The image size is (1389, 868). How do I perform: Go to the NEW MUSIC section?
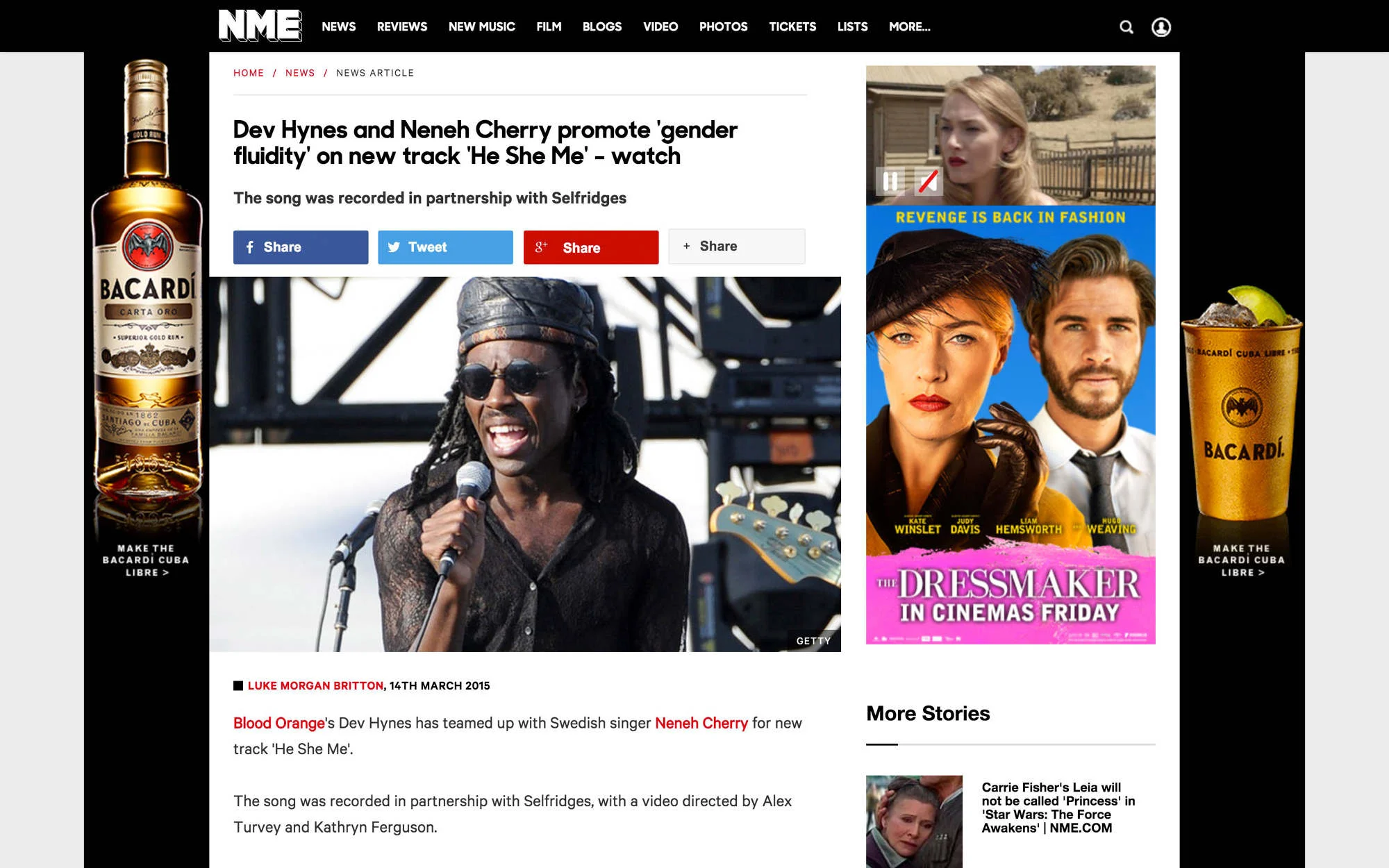click(481, 26)
